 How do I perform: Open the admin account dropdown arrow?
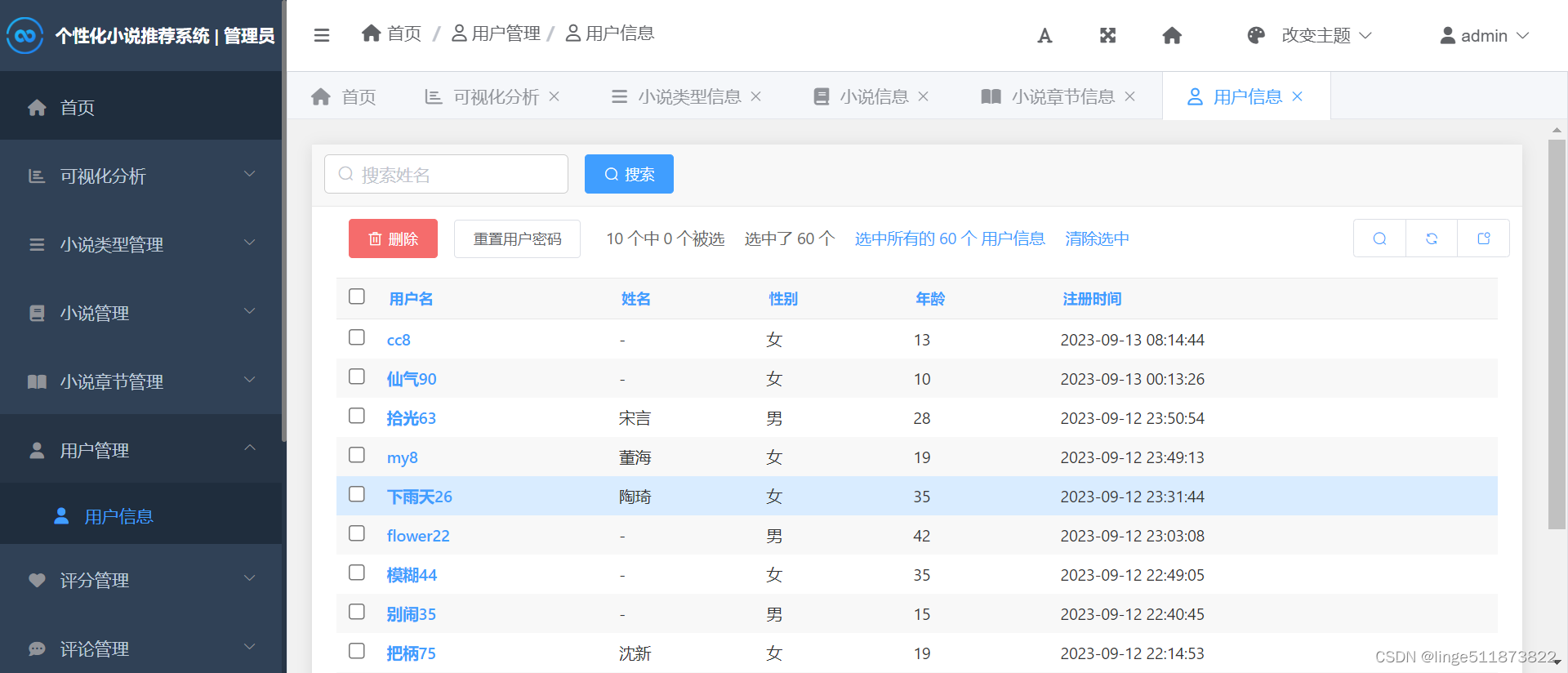(x=1522, y=35)
